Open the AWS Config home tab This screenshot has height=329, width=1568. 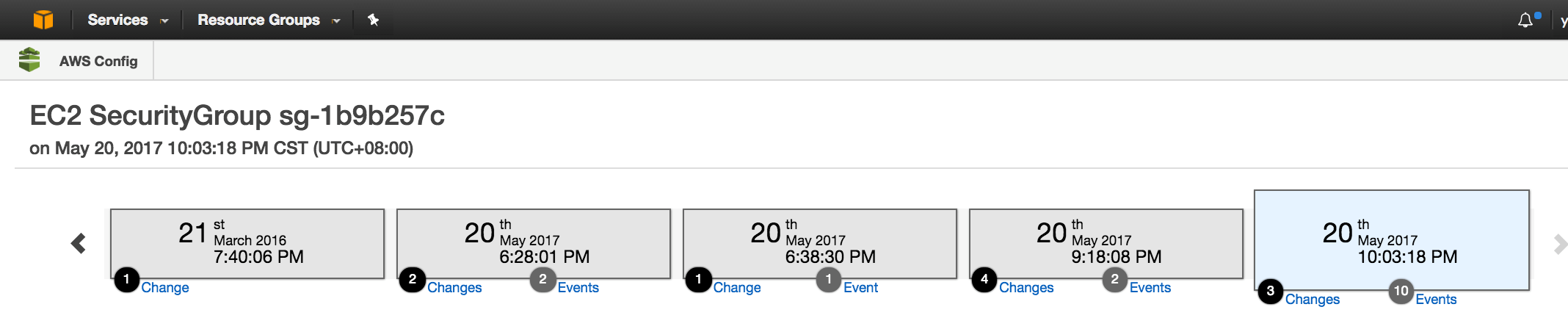(x=98, y=61)
